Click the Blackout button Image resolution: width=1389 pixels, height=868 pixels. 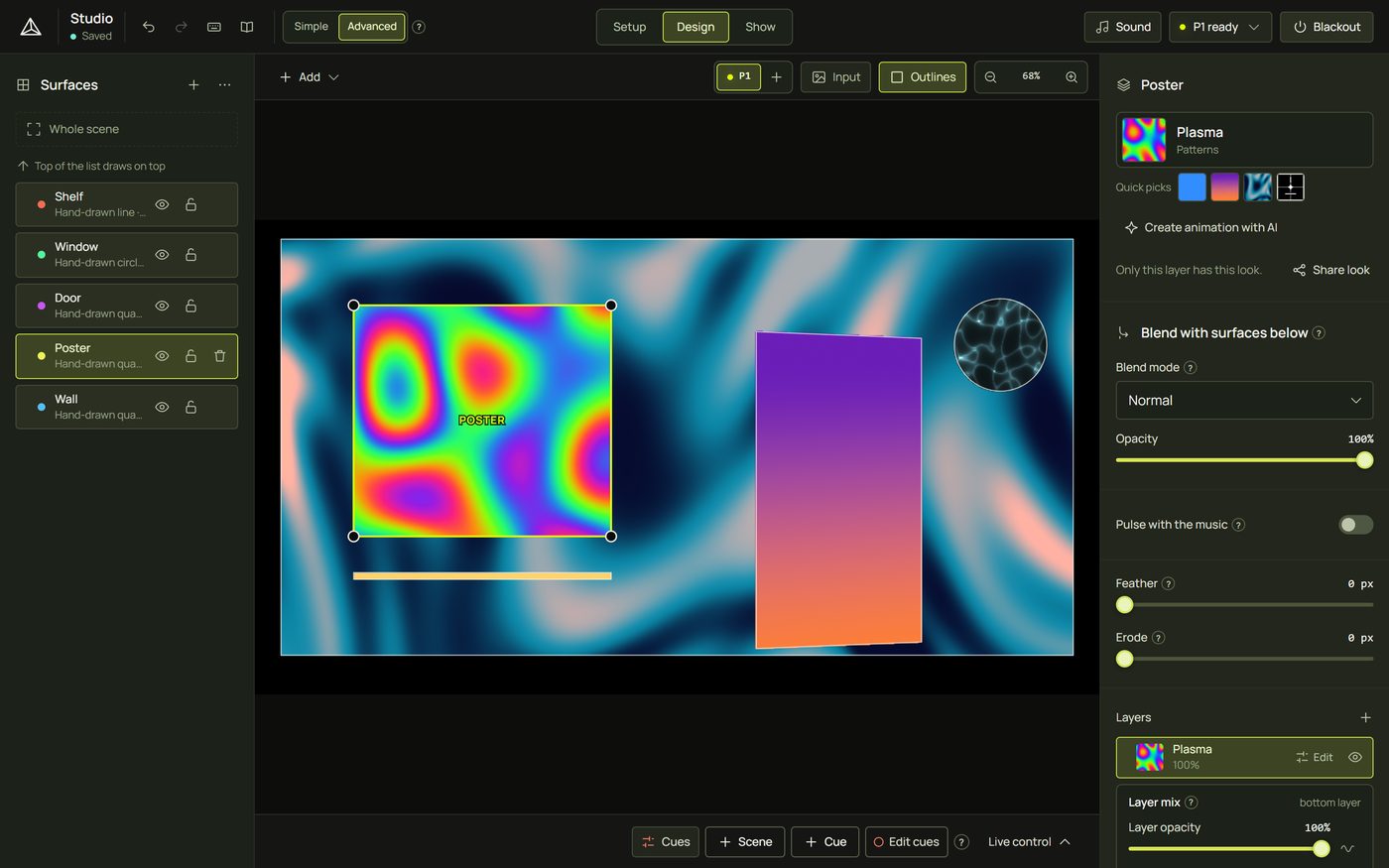point(1326,27)
